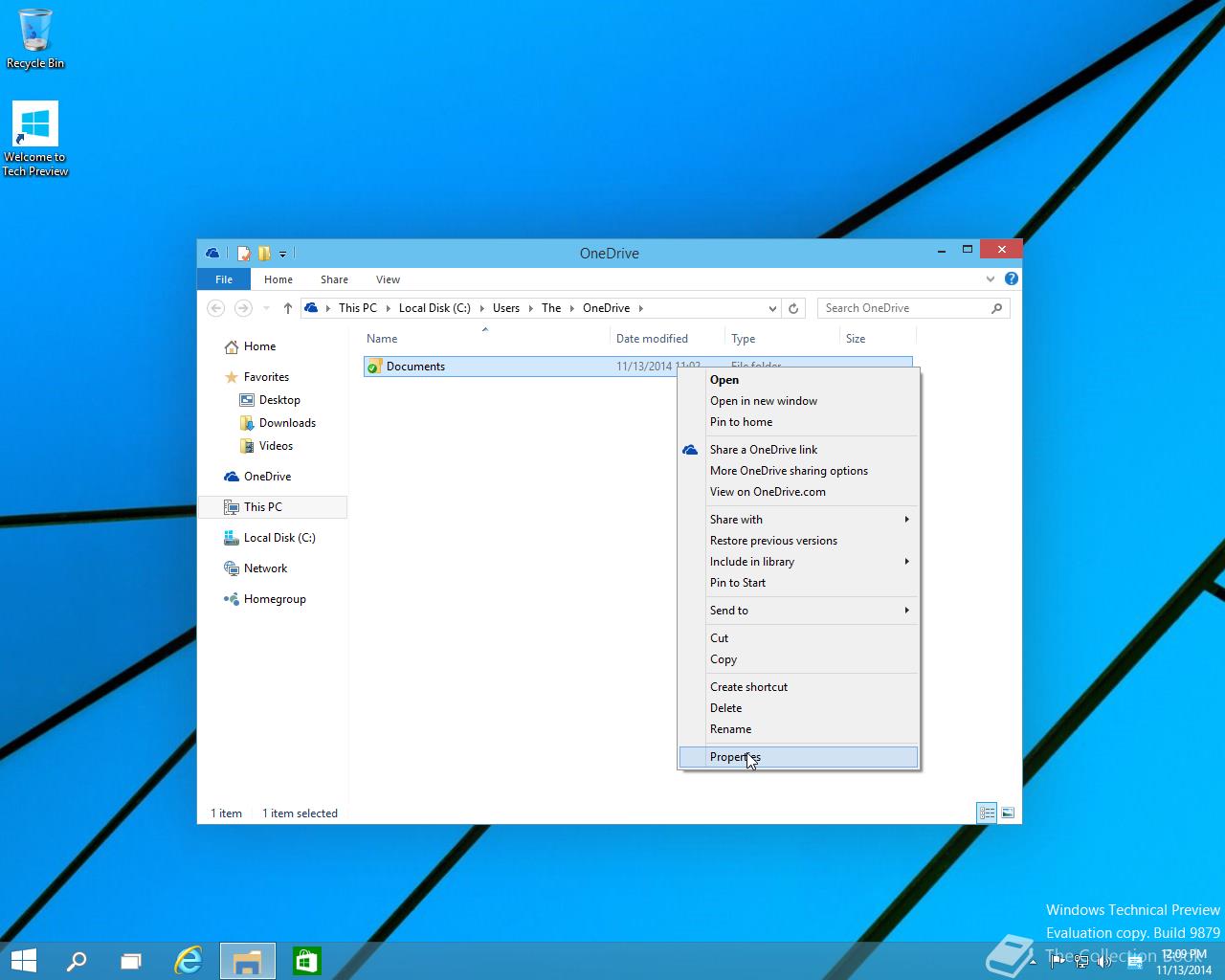Expand the Send to submenu
Screen dimensions: 1225x980
tap(798, 611)
